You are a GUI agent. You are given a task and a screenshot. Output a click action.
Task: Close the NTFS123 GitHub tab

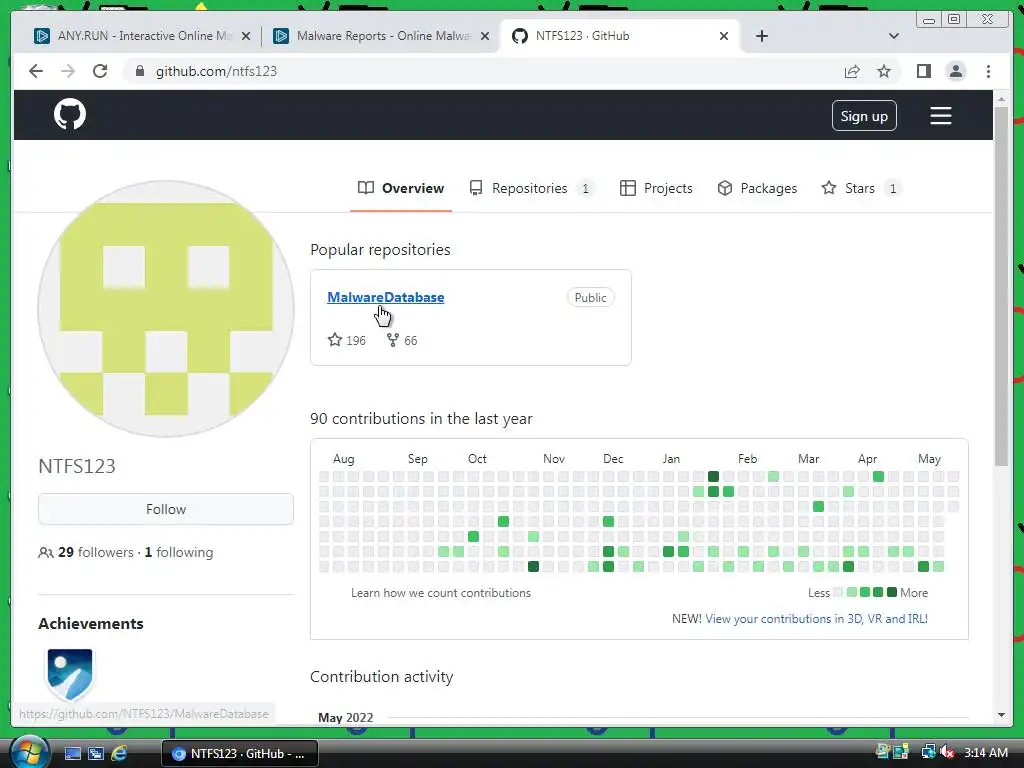click(724, 36)
